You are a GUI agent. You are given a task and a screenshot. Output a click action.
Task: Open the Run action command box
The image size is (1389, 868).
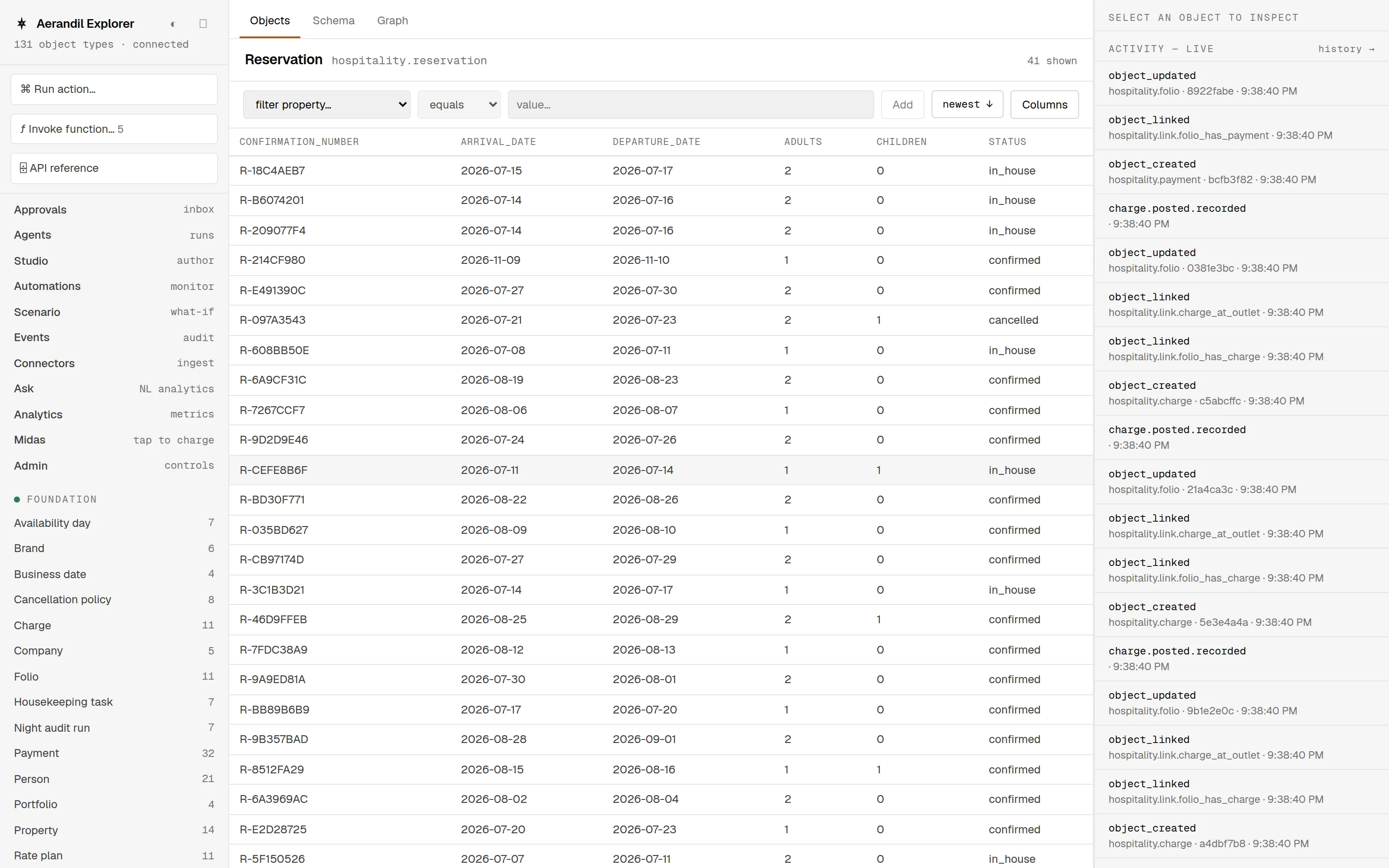coord(114,89)
